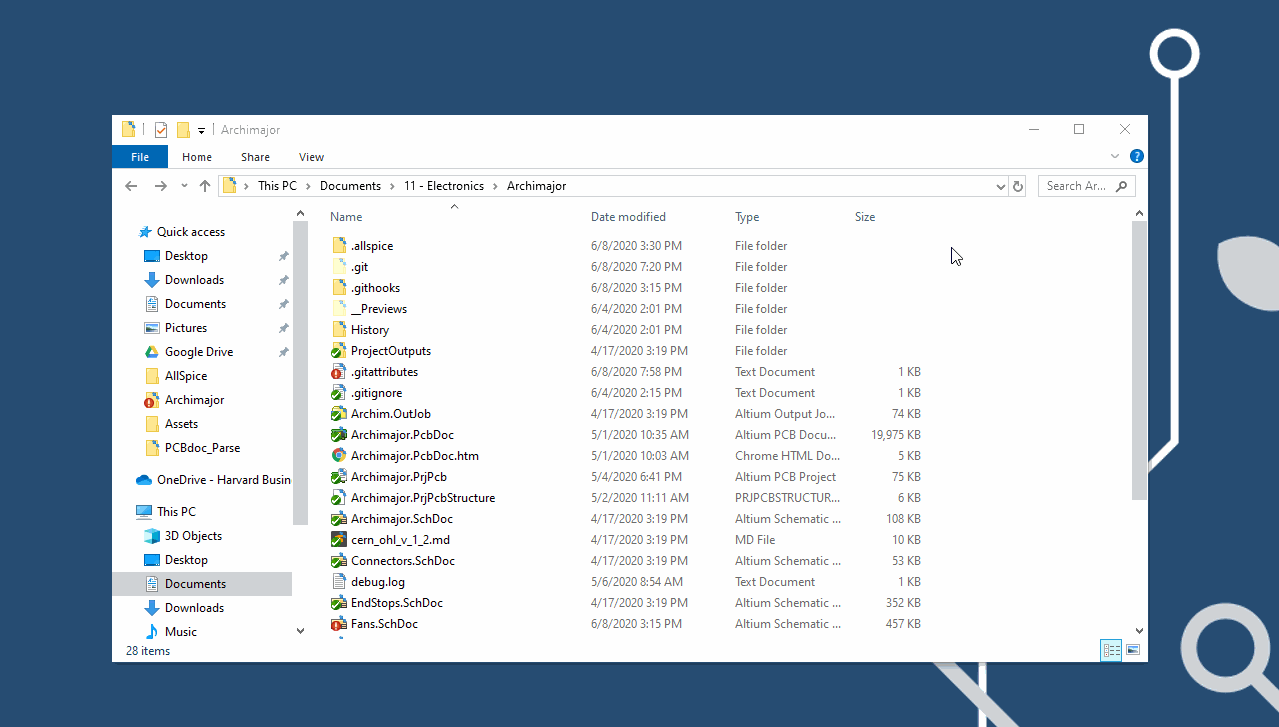
Task: Select Archimajor in navigation pane
Action: click(194, 400)
